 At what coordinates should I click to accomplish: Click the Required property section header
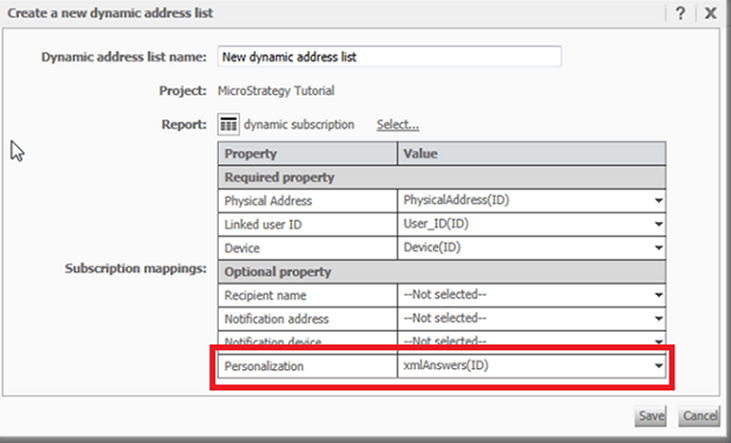(442, 177)
